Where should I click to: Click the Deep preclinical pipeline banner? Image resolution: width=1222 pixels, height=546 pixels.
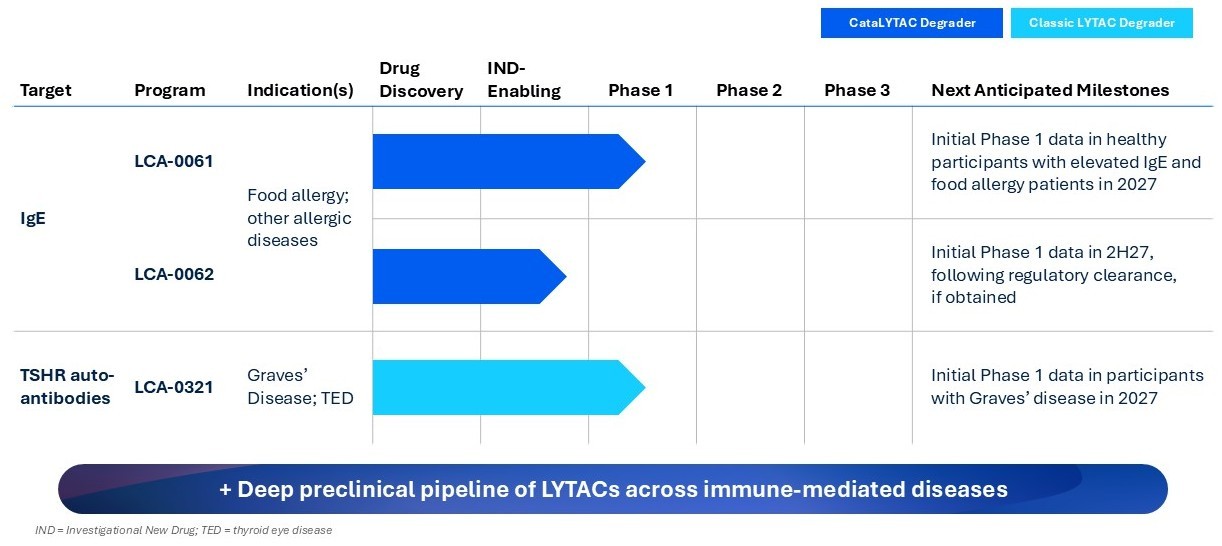point(613,490)
